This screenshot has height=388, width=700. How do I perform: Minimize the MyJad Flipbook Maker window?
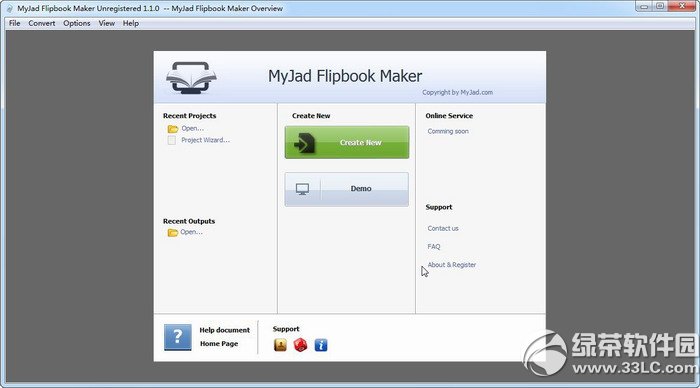click(x=644, y=6)
